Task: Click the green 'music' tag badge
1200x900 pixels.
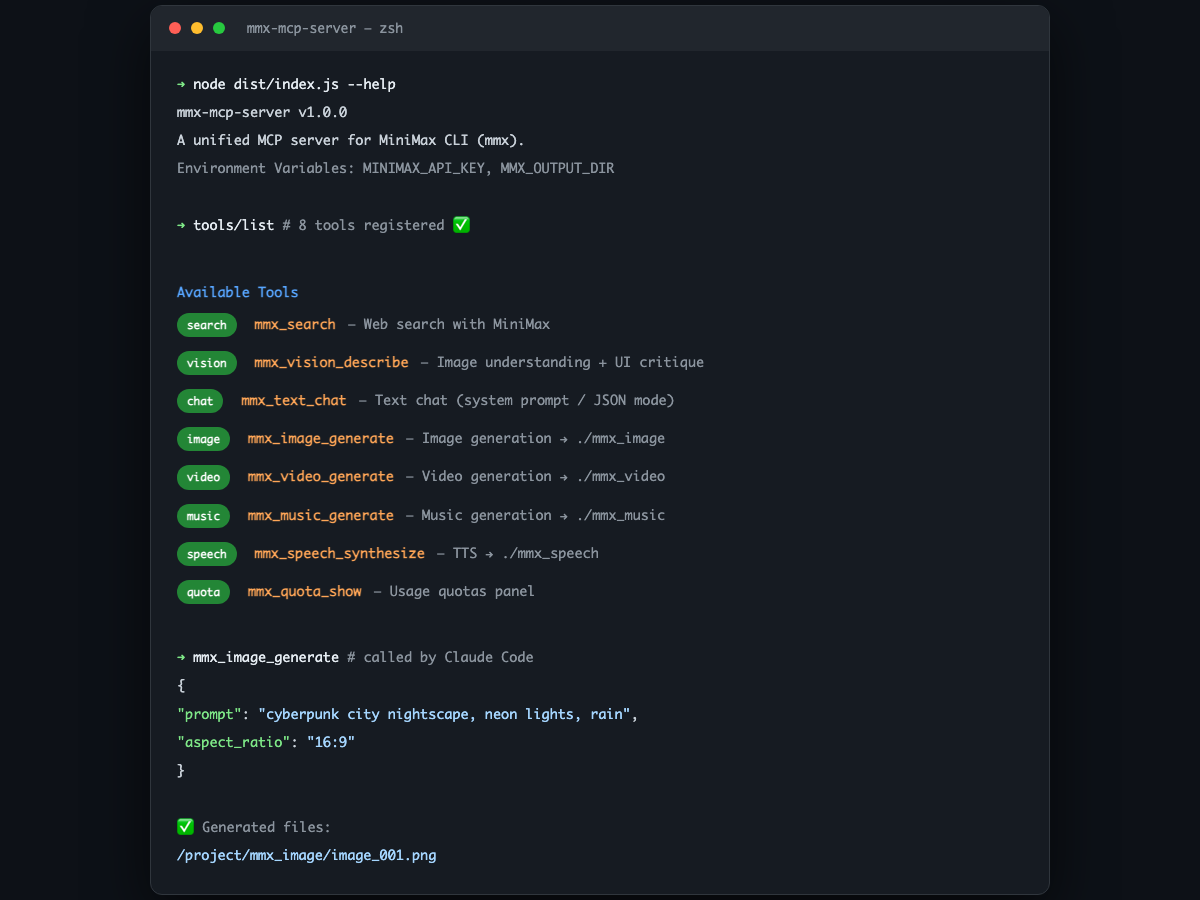Action: (x=203, y=516)
